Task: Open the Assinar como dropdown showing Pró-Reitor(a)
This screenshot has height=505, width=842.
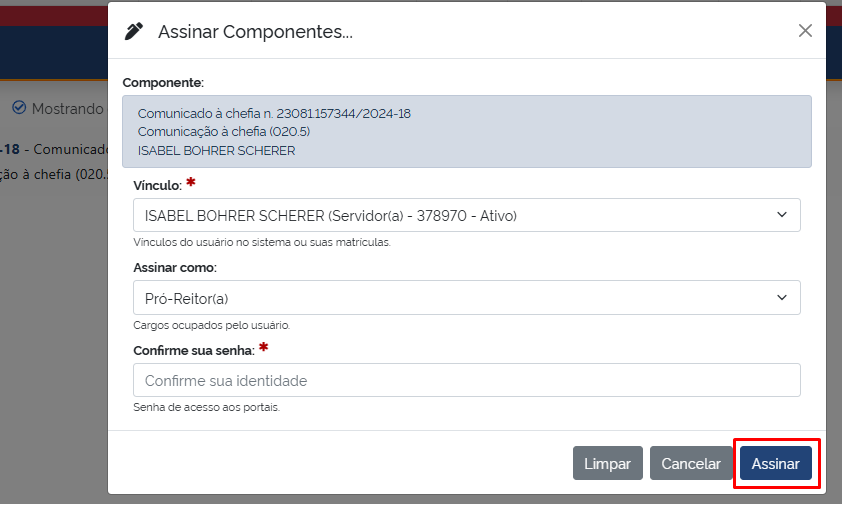Action: click(466, 298)
